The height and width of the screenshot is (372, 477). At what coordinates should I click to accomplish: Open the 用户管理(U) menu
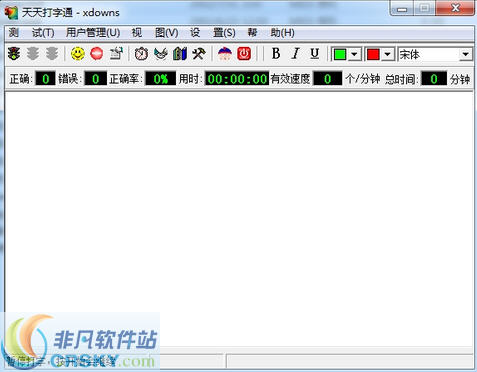point(93,33)
